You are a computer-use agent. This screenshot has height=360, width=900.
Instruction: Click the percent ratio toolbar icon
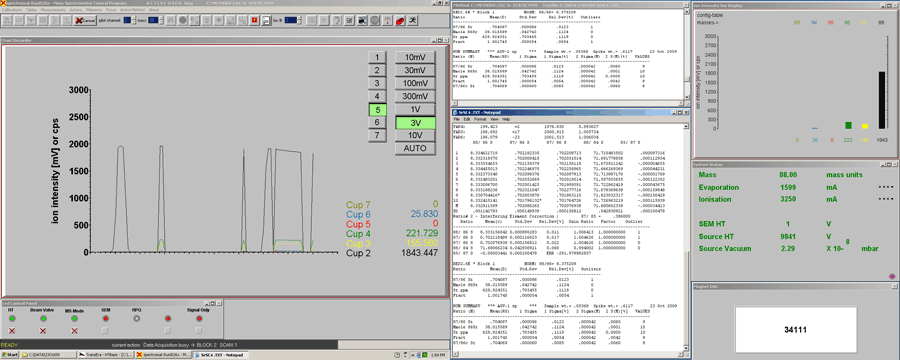point(195,20)
